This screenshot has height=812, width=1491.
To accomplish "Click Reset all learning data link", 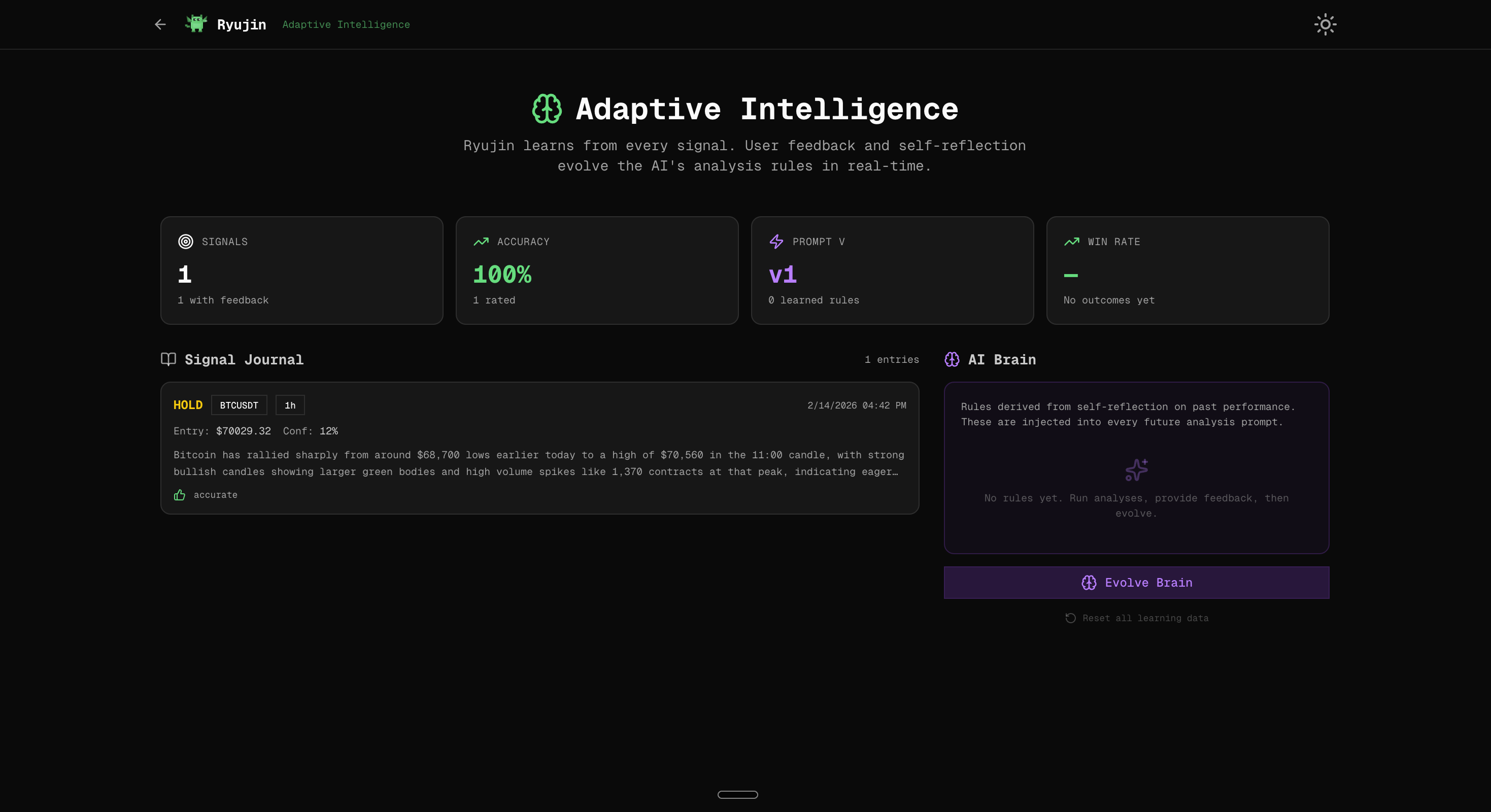I will (1137, 618).
